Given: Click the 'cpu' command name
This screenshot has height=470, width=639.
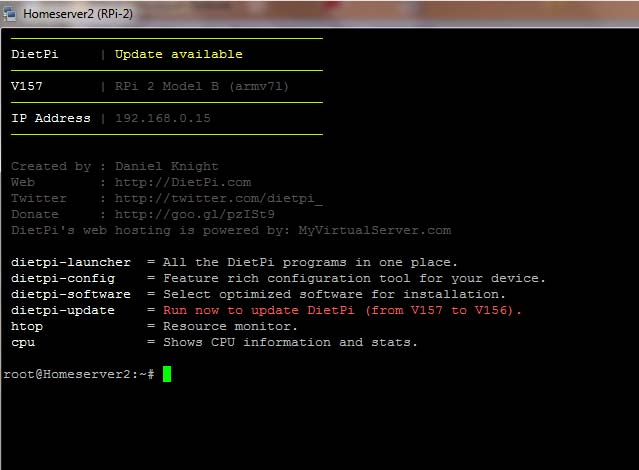Looking at the screenshot, I should [23, 342].
